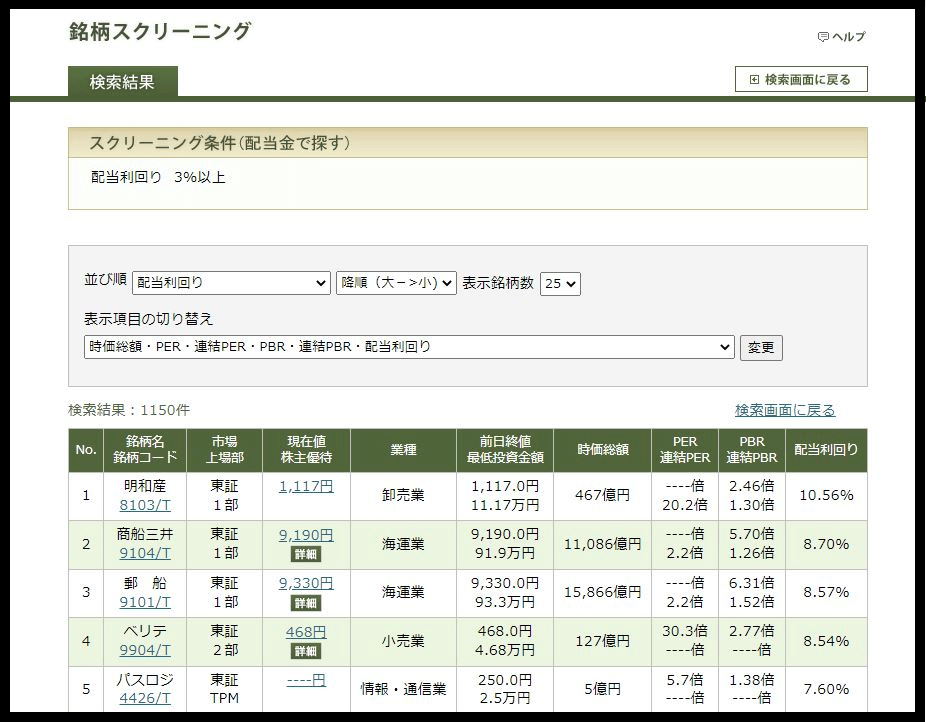Image resolution: width=926 pixels, height=722 pixels.
Task: Open stock code link 9104/T
Action: point(145,553)
